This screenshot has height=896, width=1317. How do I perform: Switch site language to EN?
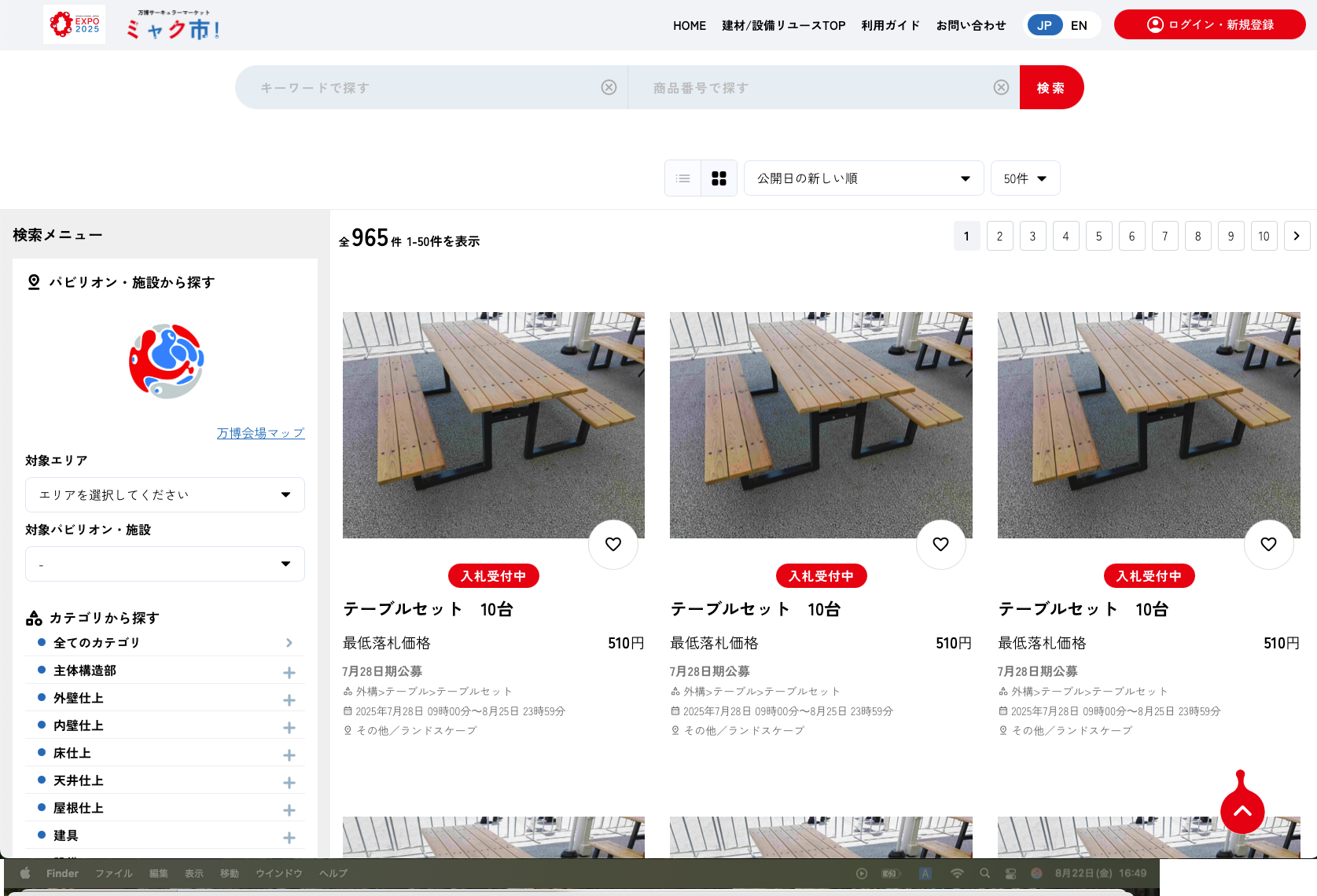tap(1079, 24)
